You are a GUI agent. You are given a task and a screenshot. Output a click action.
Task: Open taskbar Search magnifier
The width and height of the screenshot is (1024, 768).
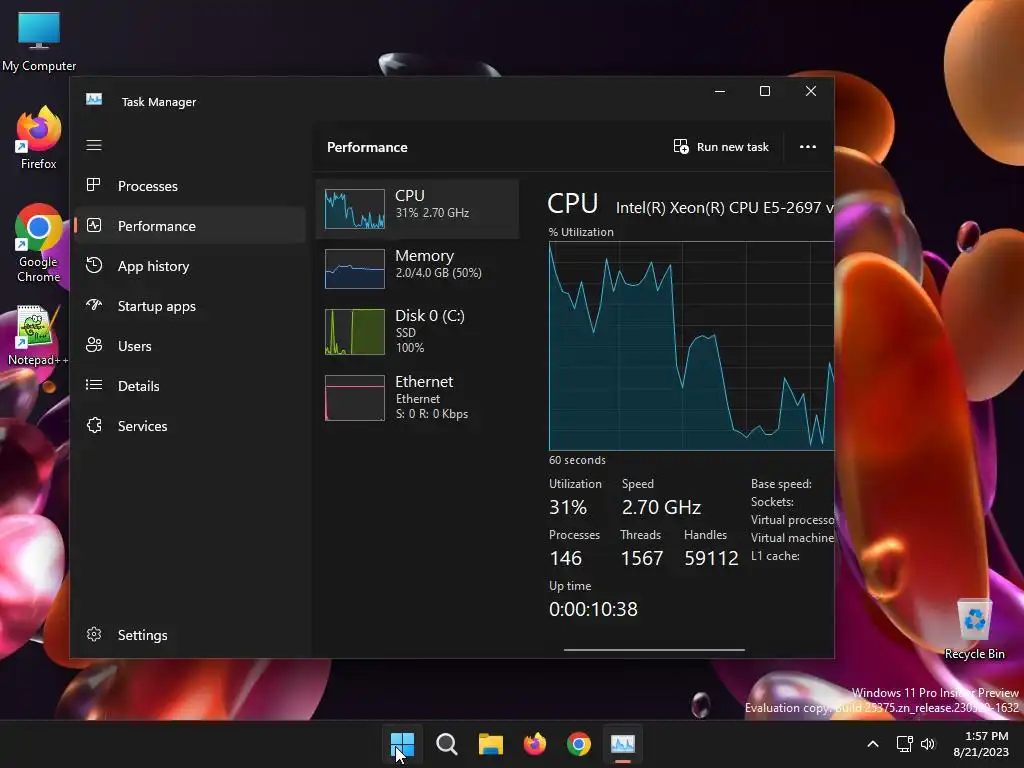[447, 744]
